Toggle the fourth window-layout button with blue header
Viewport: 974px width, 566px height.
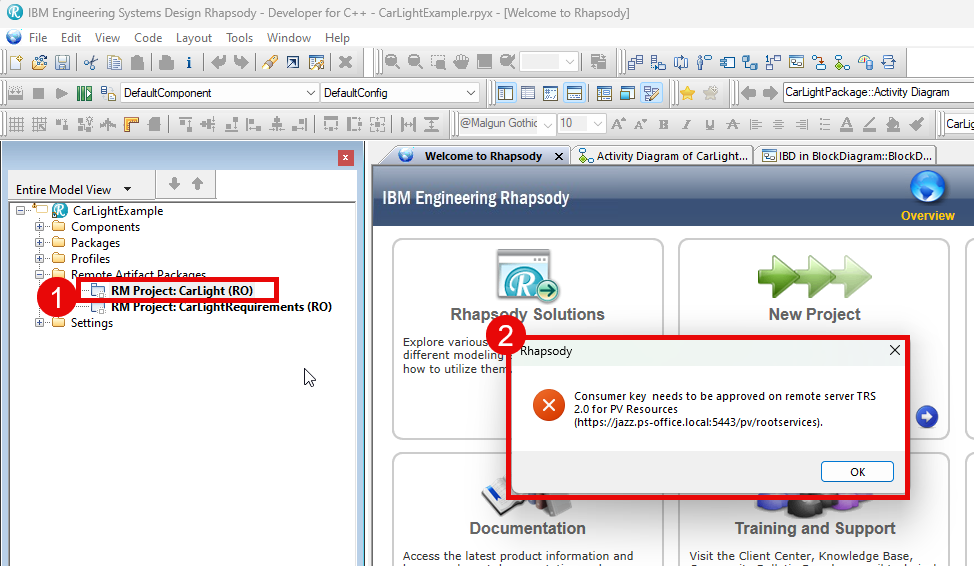point(574,93)
